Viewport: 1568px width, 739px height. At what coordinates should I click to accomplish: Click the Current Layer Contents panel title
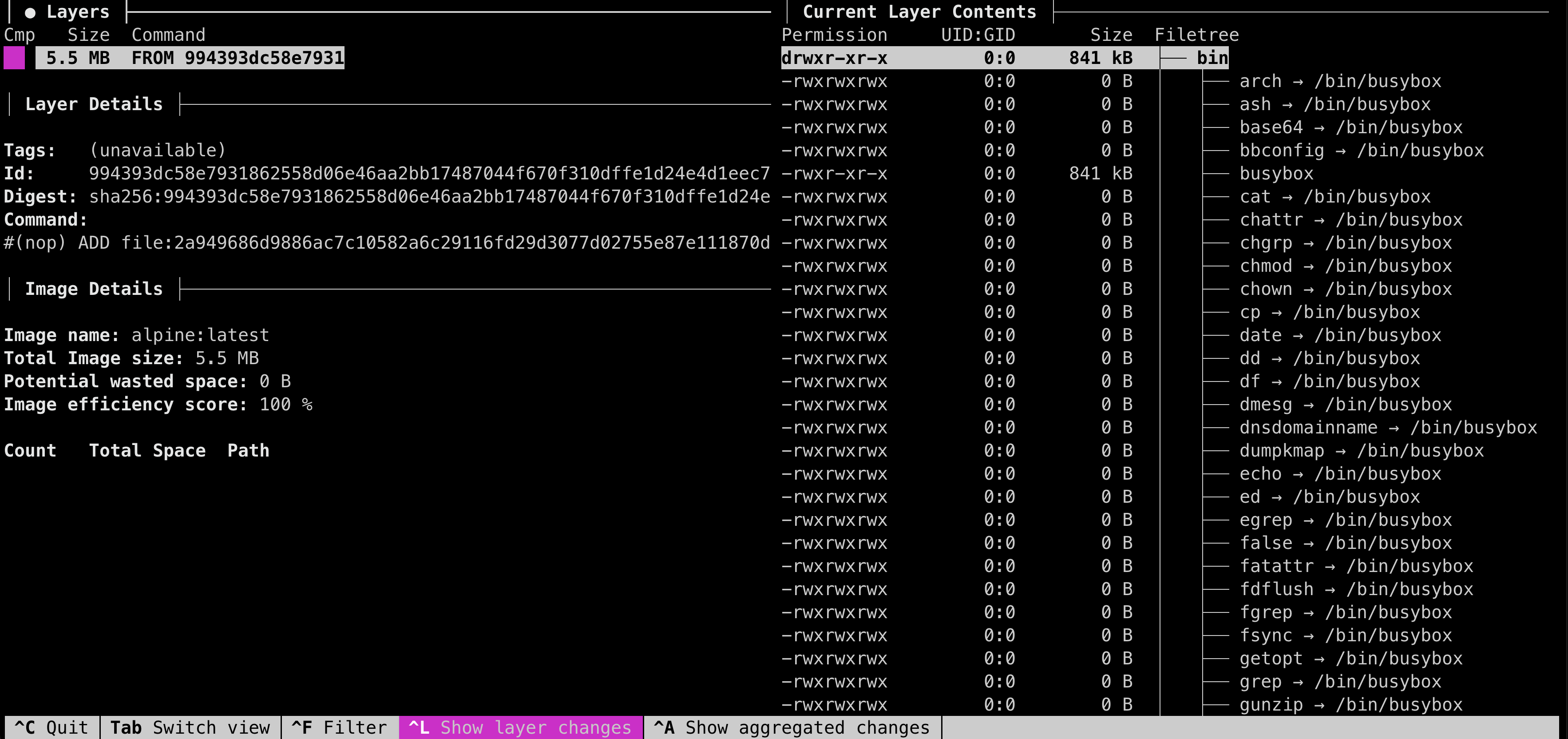(919, 12)
